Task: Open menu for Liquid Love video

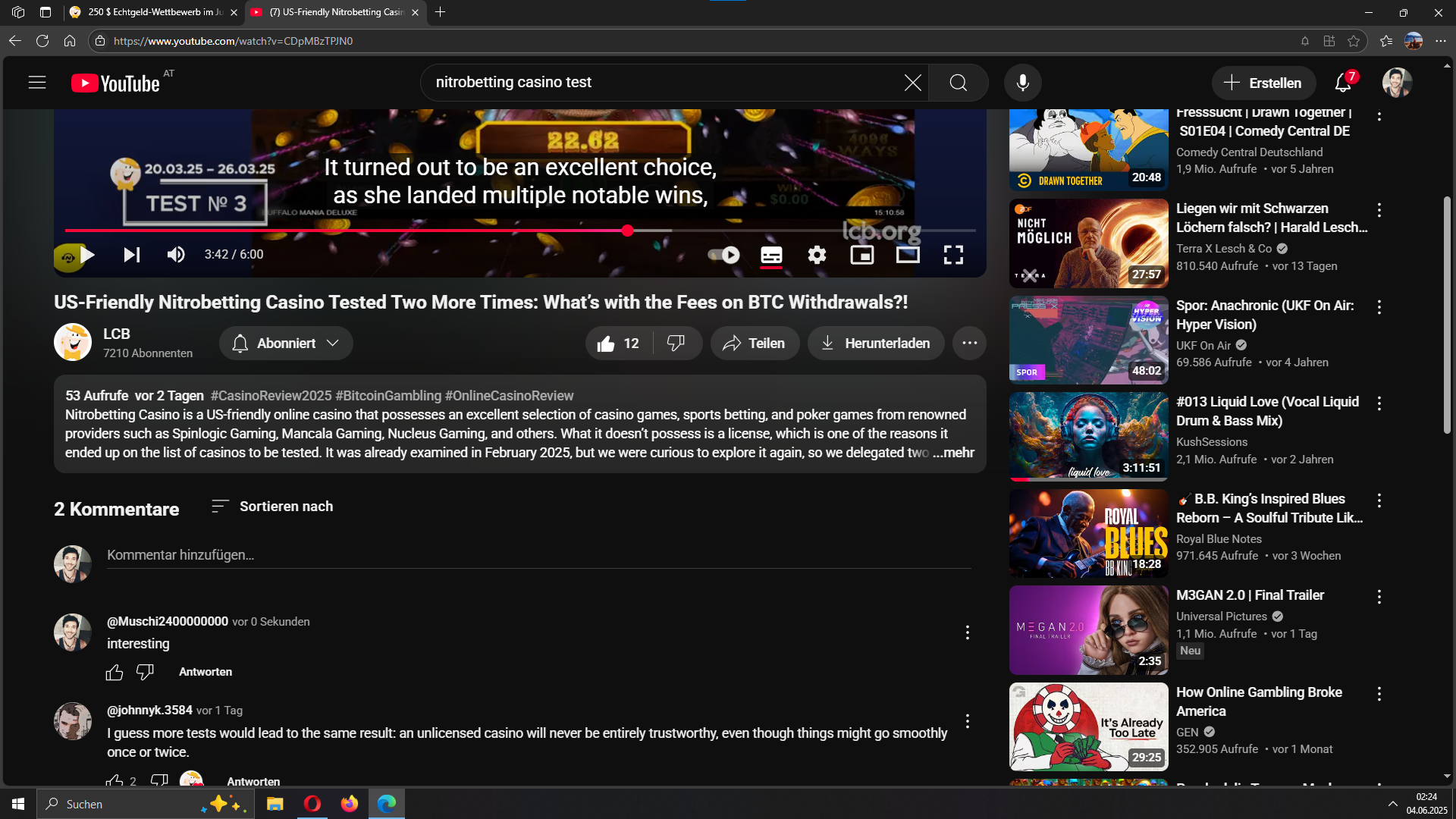Action: 1379,403
